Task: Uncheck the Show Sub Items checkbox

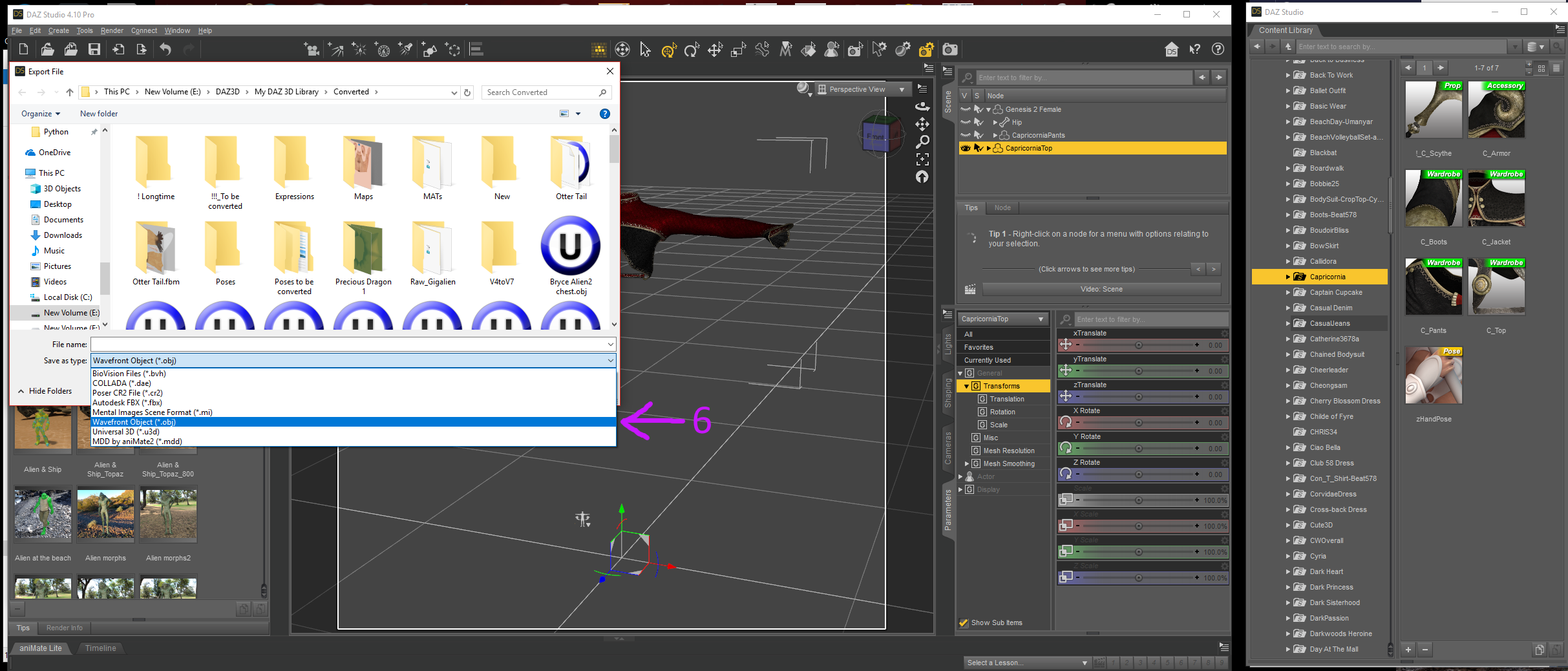Action: click(x=964, y=623)
